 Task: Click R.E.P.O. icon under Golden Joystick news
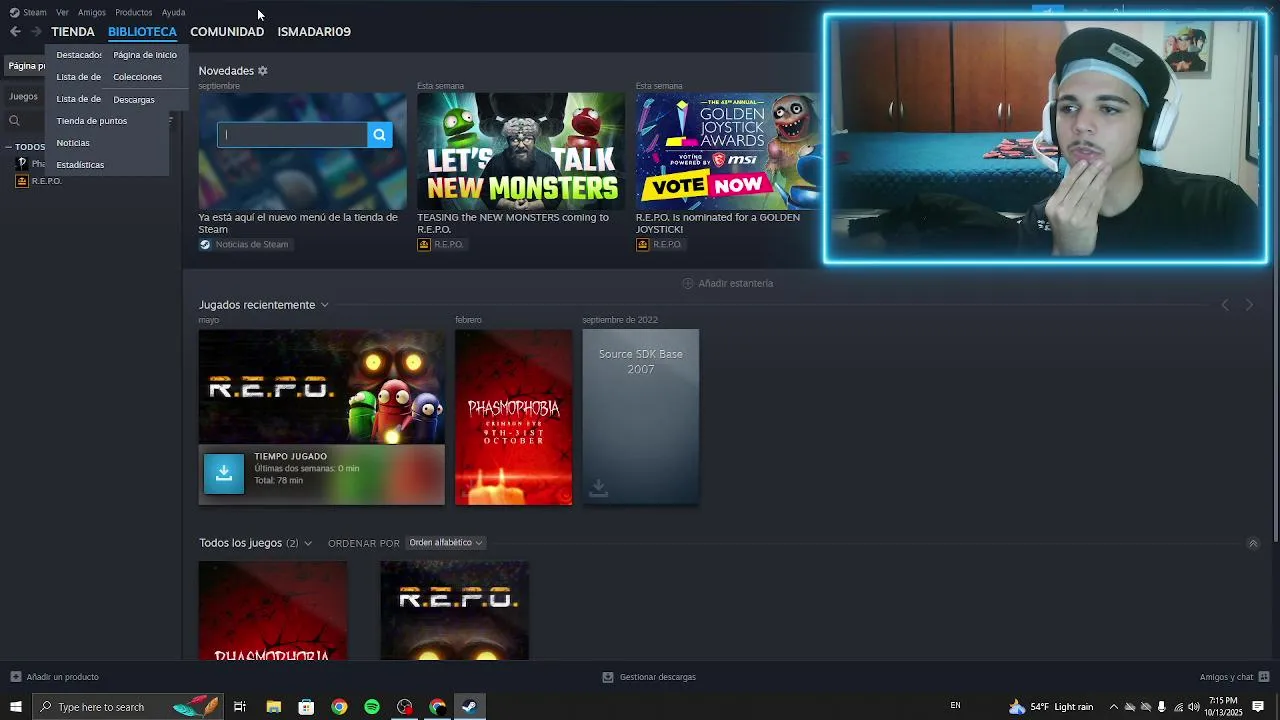(x=643, y=244)
